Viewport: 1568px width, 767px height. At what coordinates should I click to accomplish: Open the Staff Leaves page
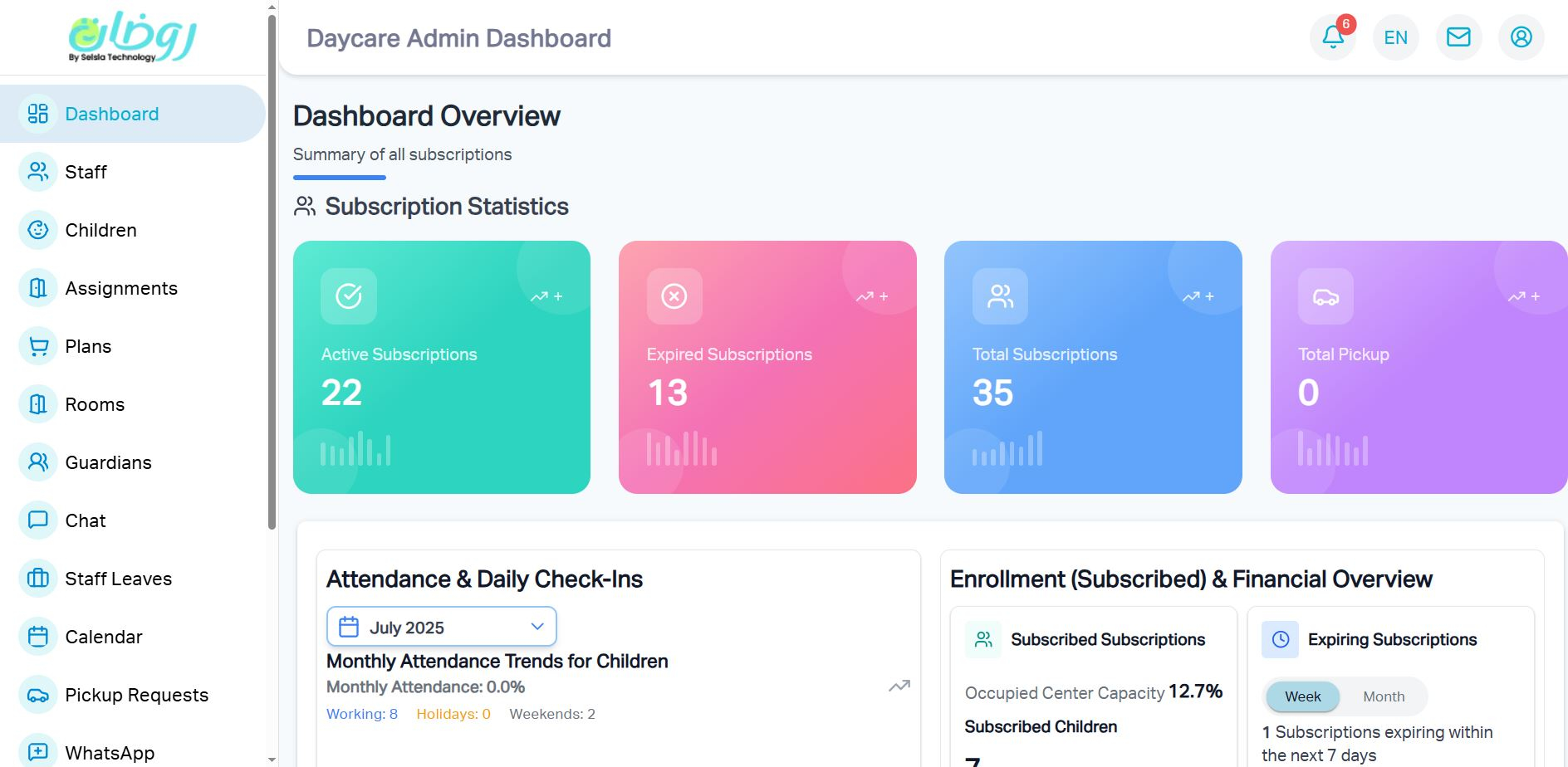(118, 579)
